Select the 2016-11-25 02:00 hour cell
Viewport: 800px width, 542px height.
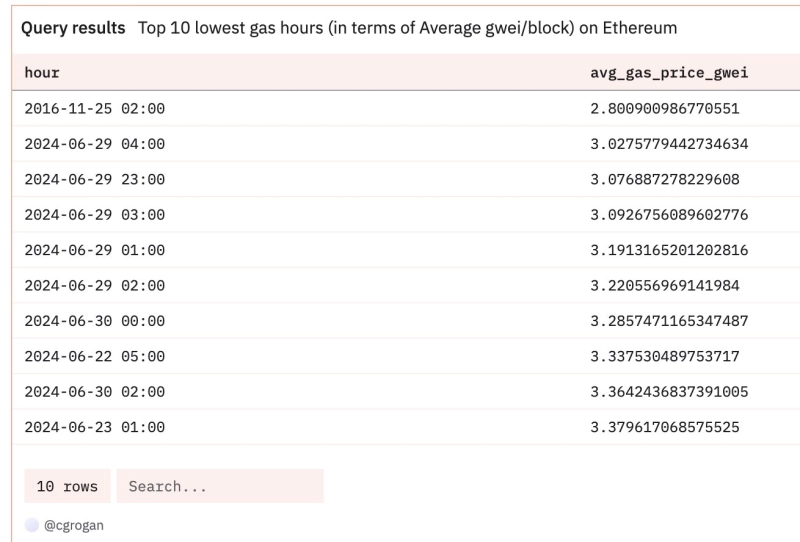[x=94, y=108]
